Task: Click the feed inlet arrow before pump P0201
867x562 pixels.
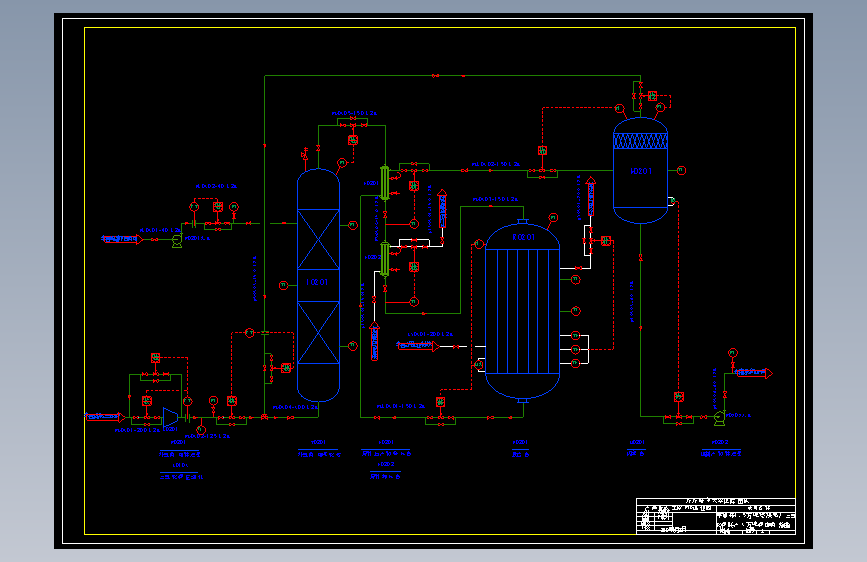Action: [x=123, y=239]
